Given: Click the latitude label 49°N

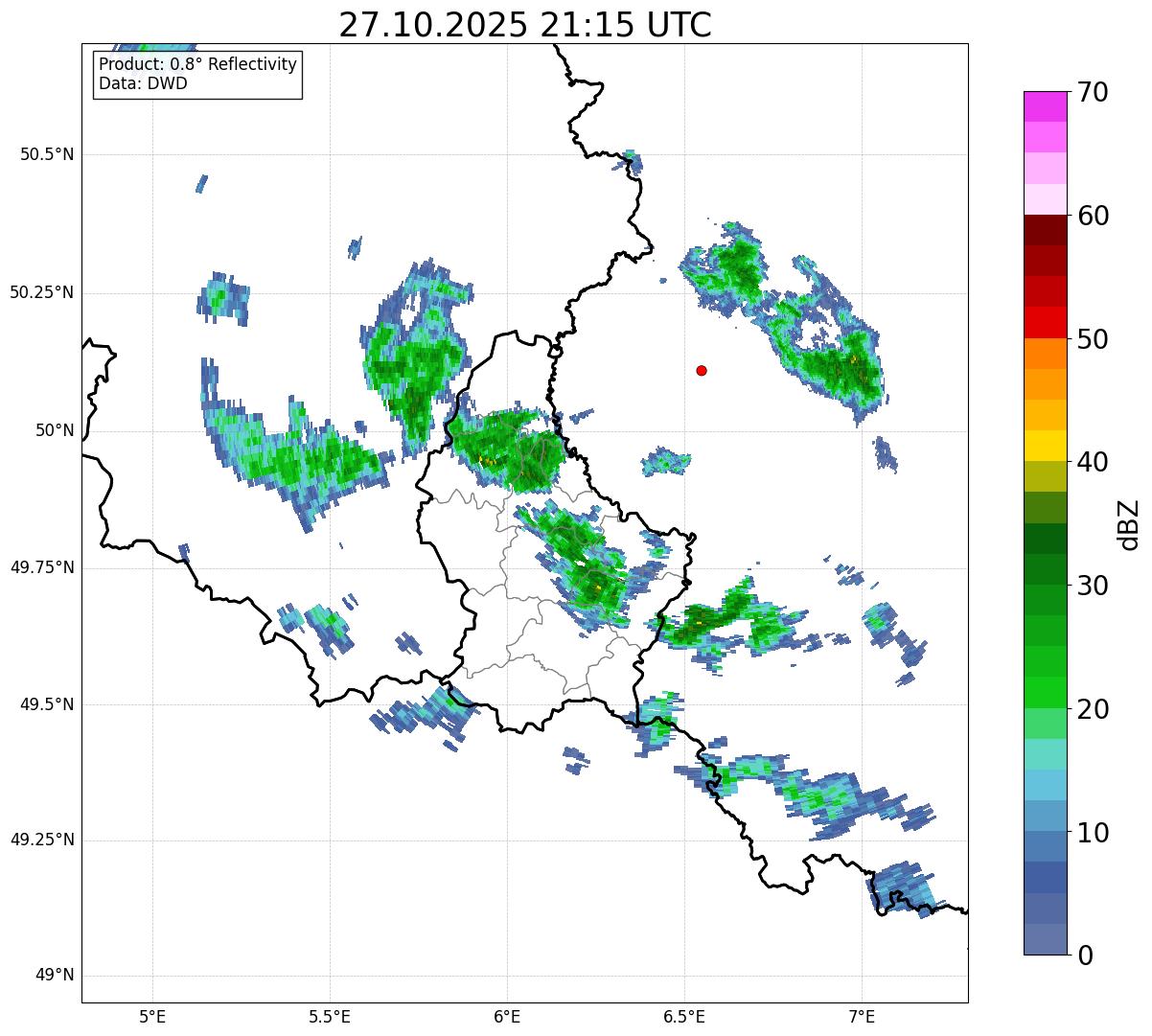Looking at the screenshot, I should 55,976.
